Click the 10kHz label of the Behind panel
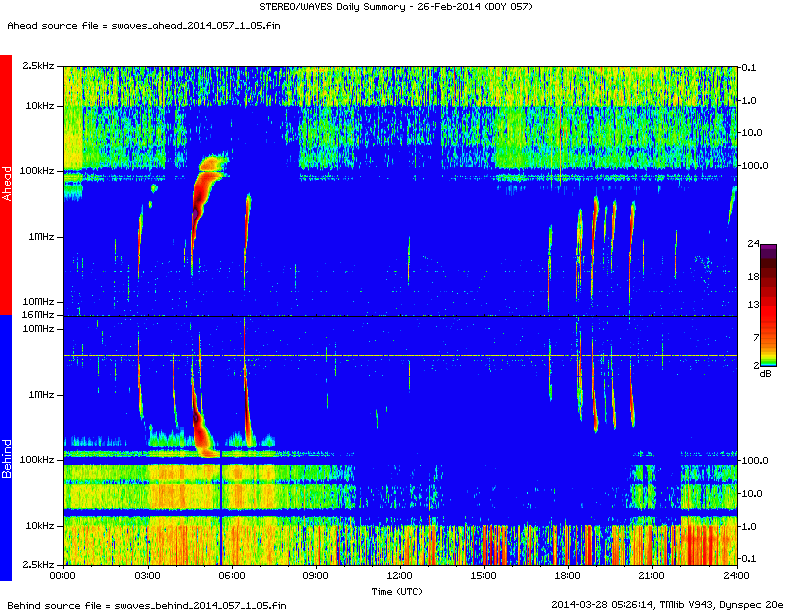This screenshot has height=612, width=792. point(40,526)
